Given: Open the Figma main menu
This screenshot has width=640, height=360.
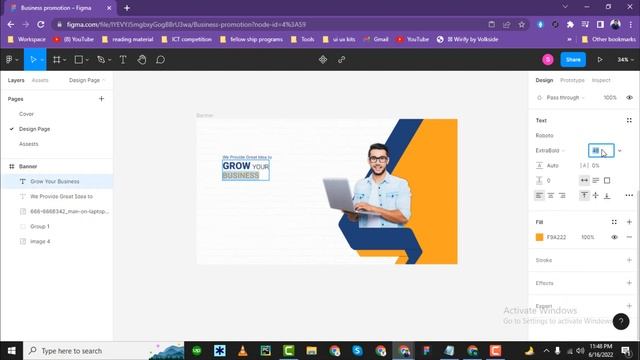Looking at the screenshot, I should pyautogui.click(x=9, y=60).
